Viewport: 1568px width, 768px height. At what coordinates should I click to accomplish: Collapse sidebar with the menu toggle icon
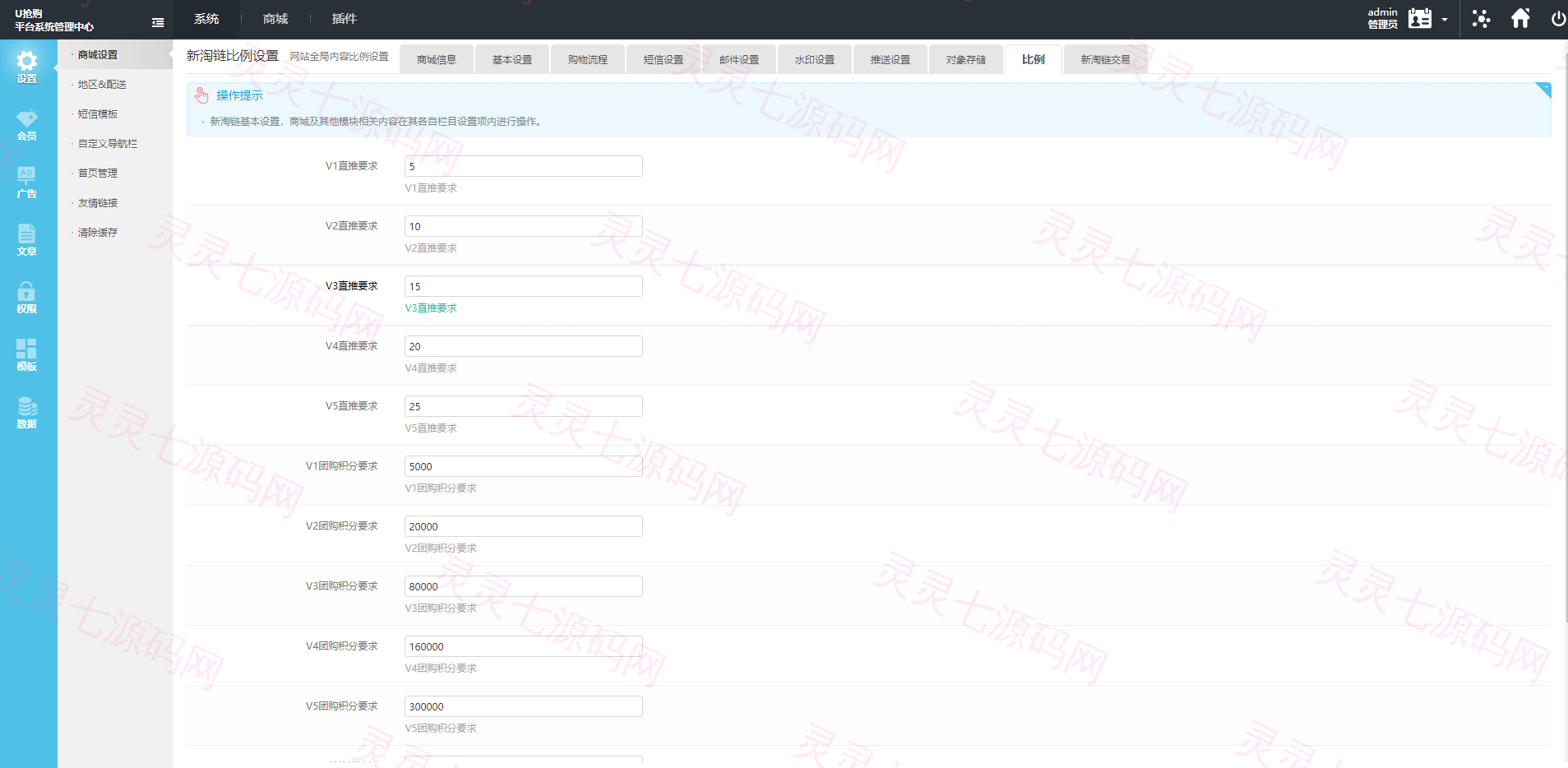tap(158, 23)
